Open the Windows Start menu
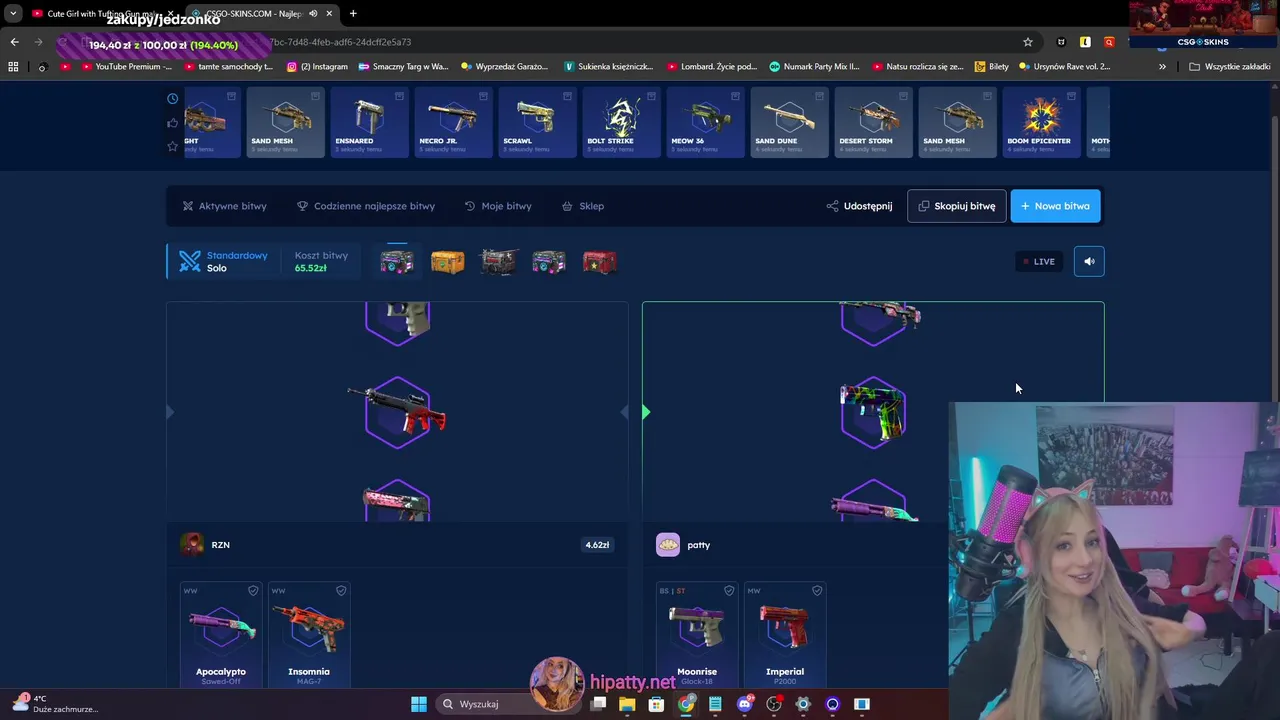Image resolution: width=1280 pixels, height=720 pixels. pos(419,704)
